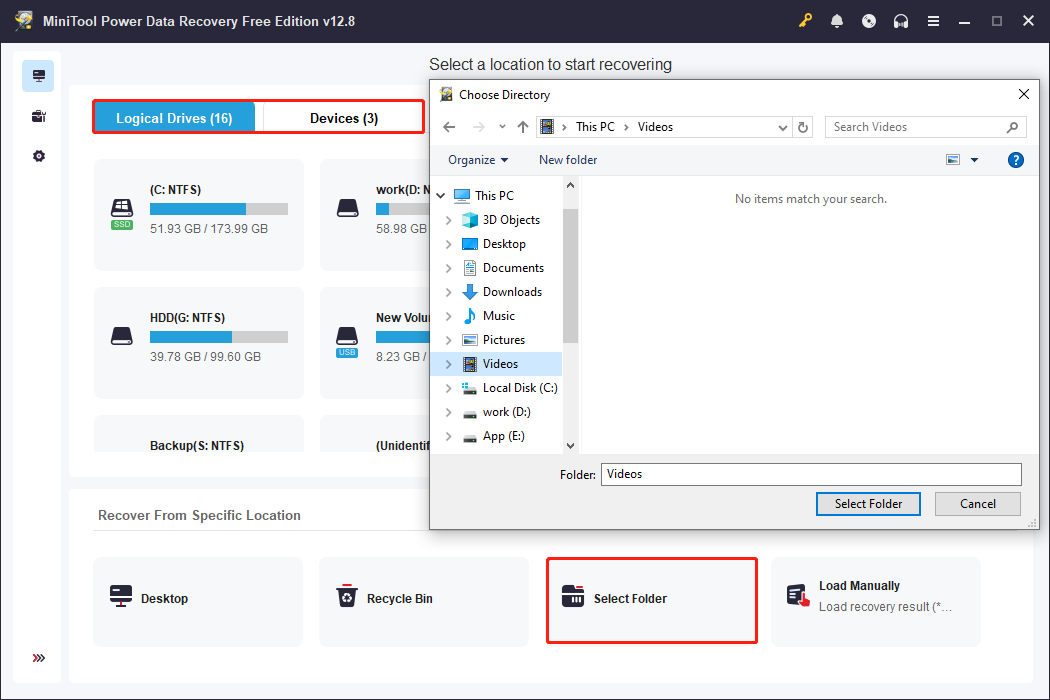Select Desktop under Recover From Specific Location
The width and height of the screenshot is (1050, 700).
click(197, 600)
